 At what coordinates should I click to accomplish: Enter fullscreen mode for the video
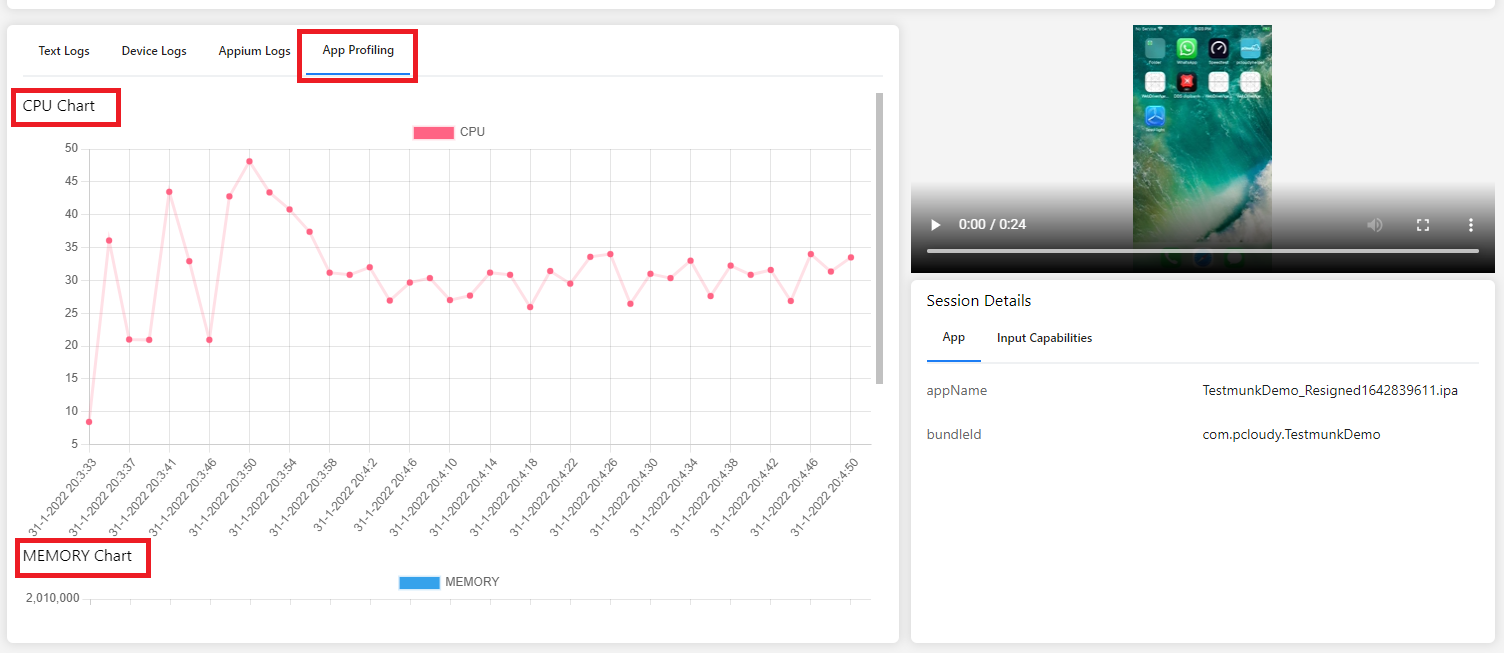1423,225
